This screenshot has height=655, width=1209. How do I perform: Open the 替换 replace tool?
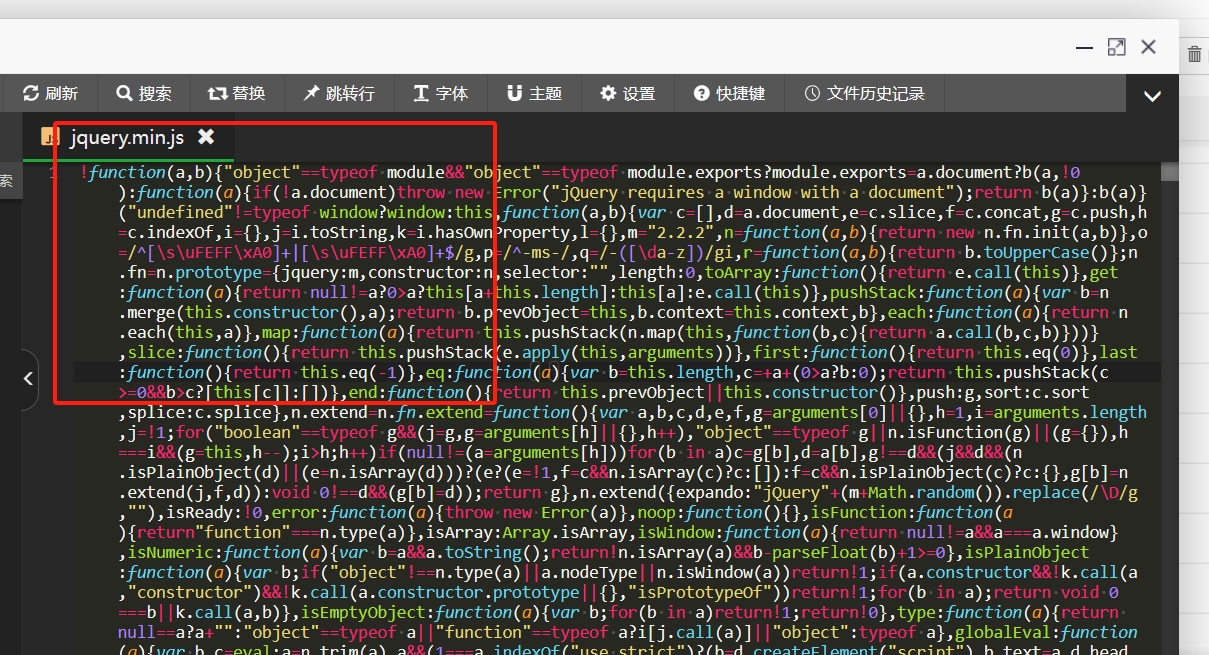click(x=237, y=93)
